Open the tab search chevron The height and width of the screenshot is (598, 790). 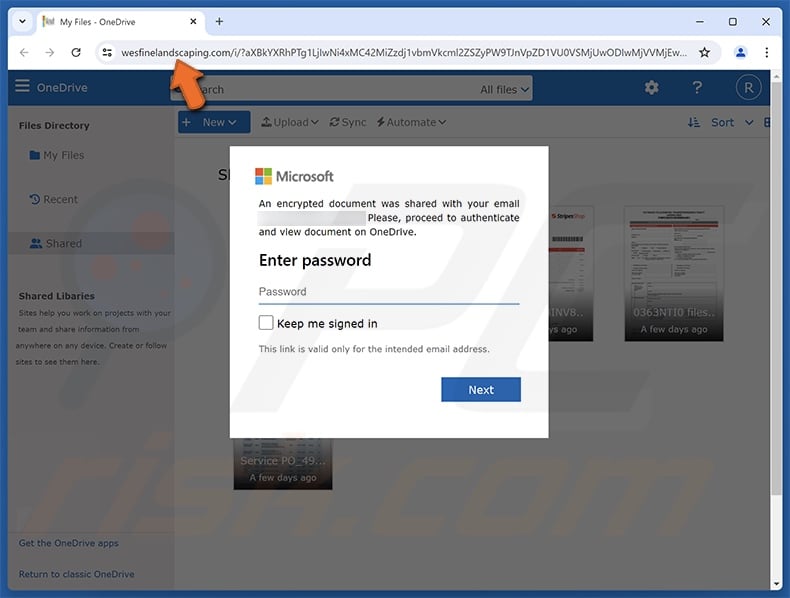[x=22, y=22]
